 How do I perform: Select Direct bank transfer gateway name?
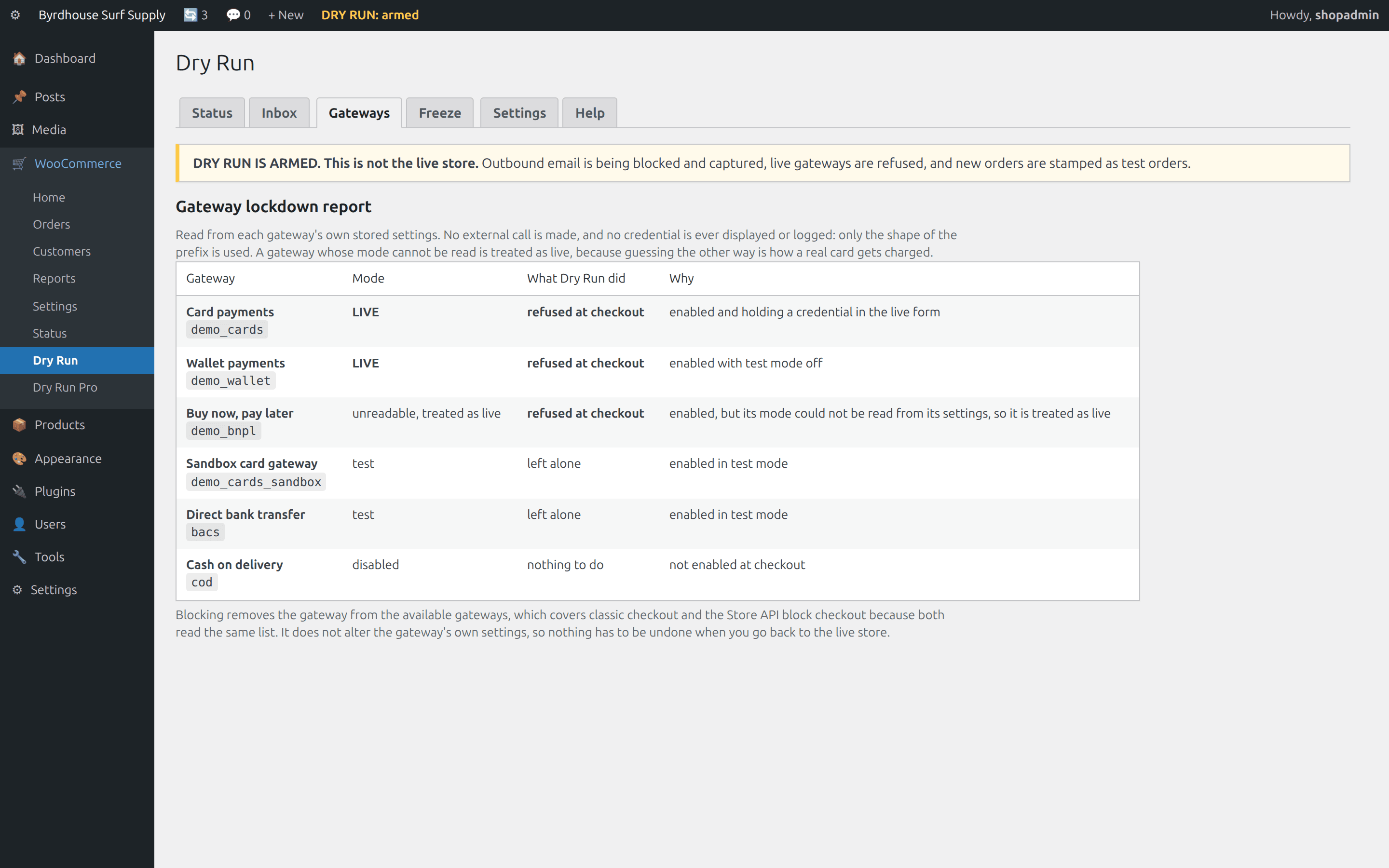point(245,515)
